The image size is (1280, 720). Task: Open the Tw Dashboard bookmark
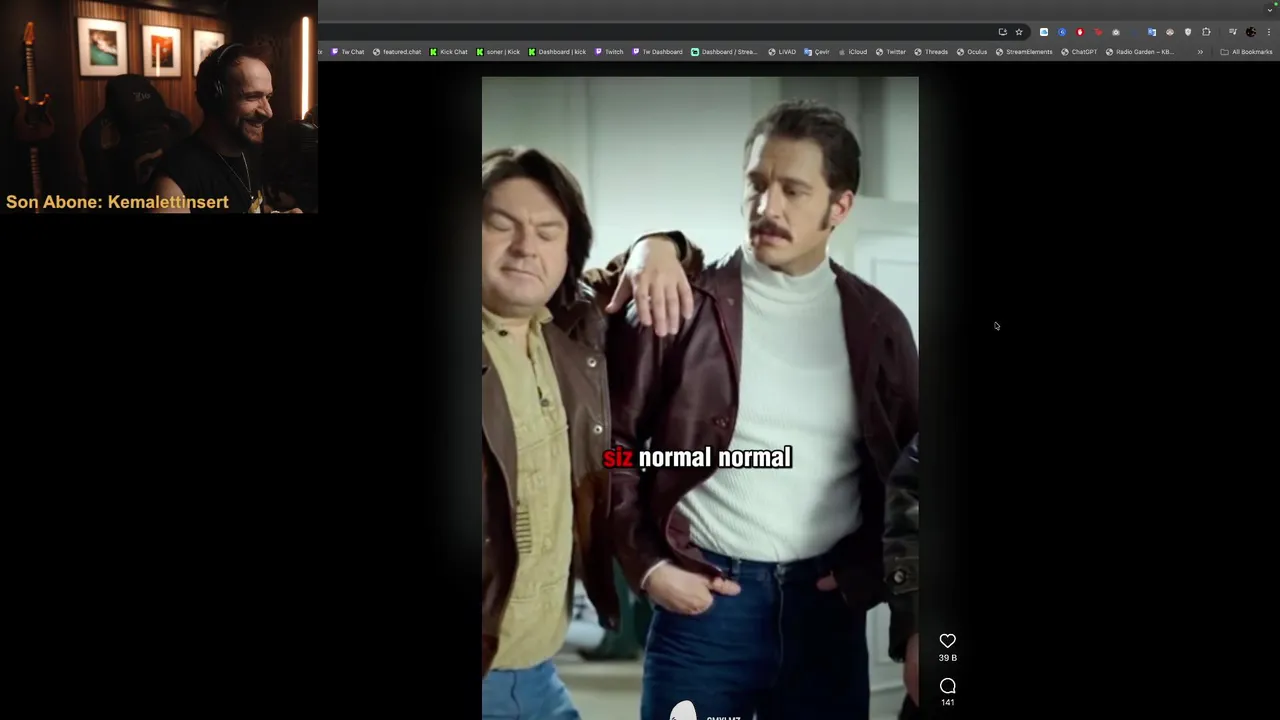657,52
